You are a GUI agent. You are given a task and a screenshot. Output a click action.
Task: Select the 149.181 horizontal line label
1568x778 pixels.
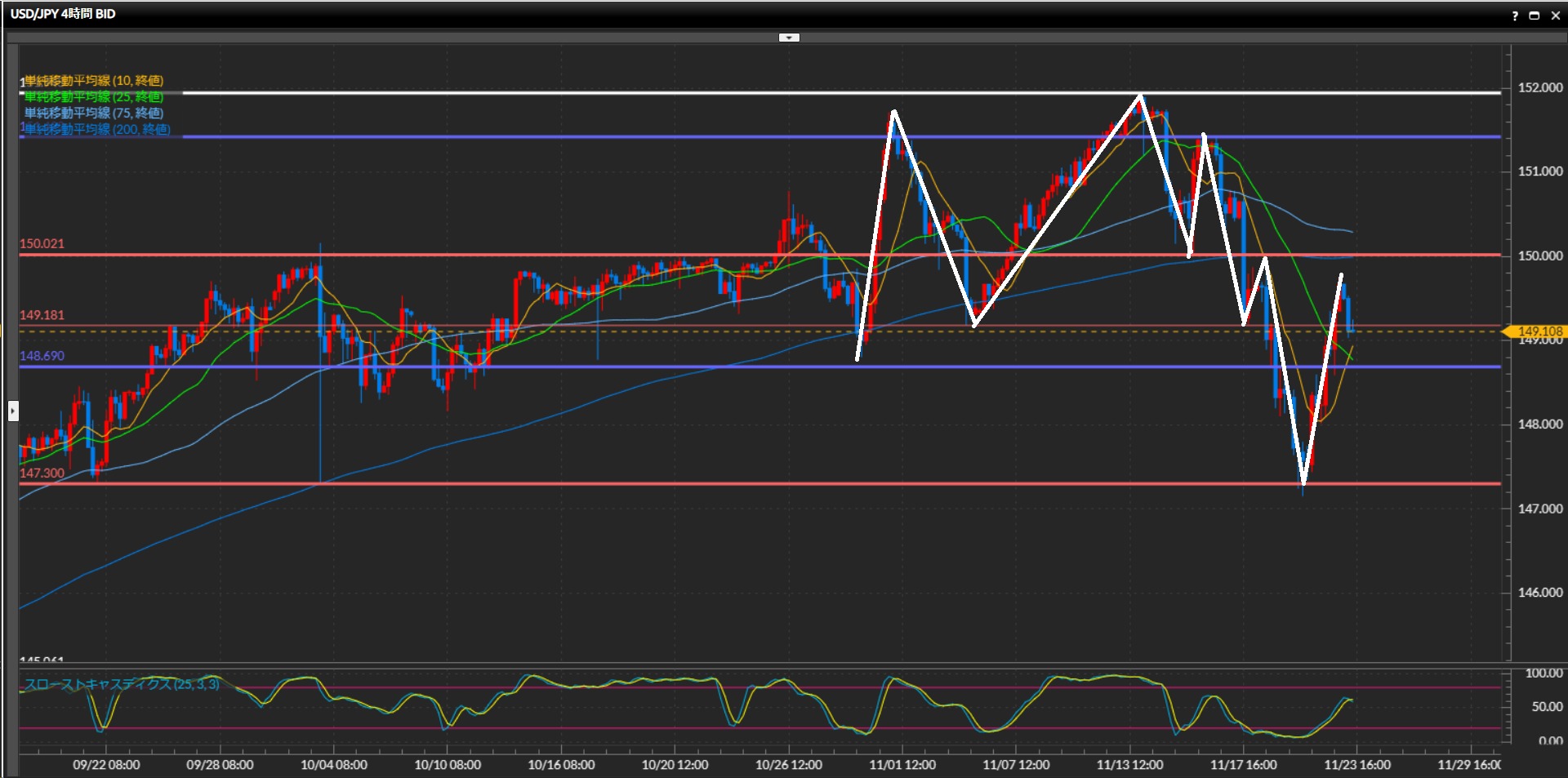pyautogui.click(x=42, y=314)
